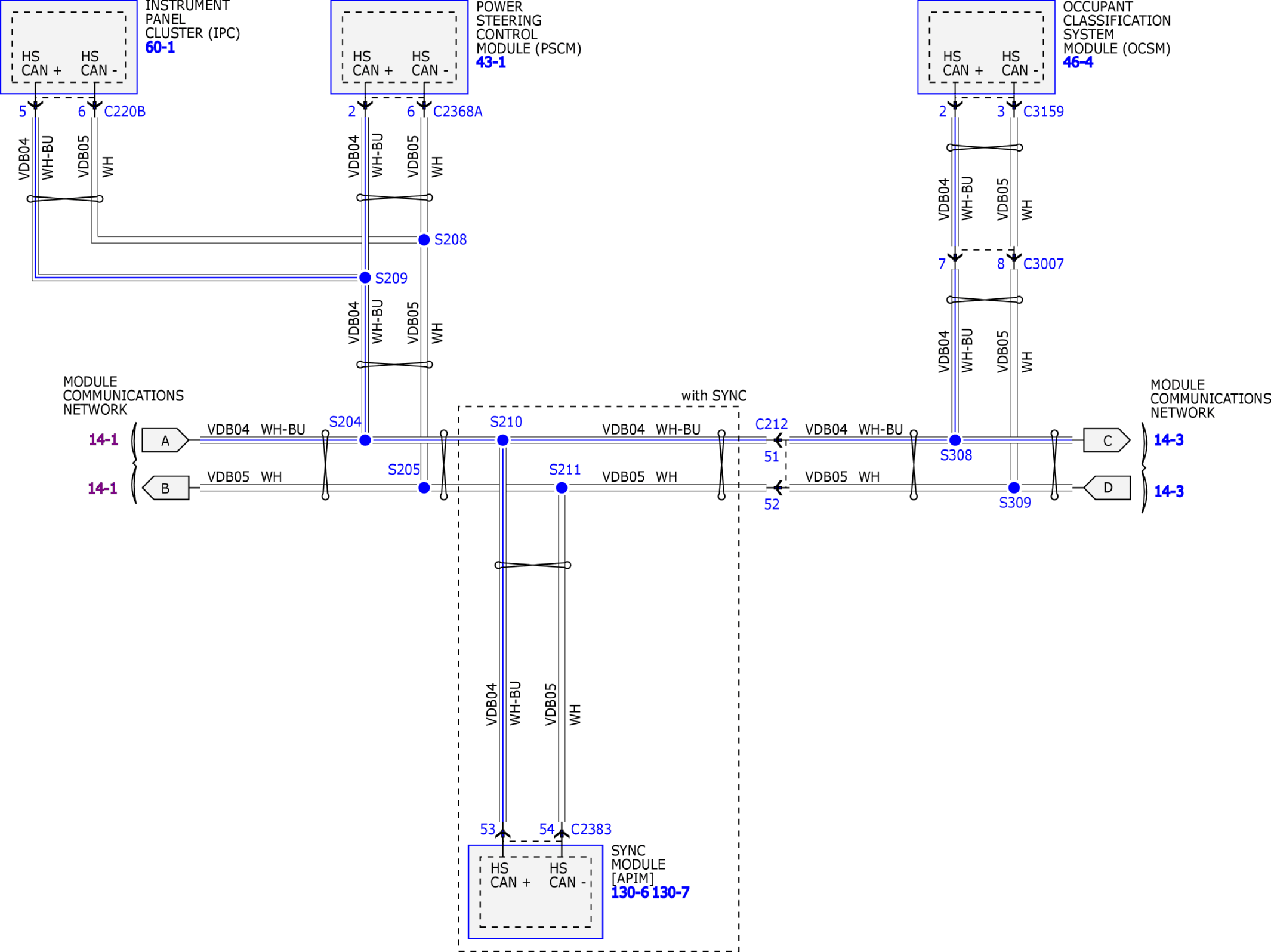
Task: Click the 60-1 link under Instrument Panel Cluster
Action: [160, 47]
